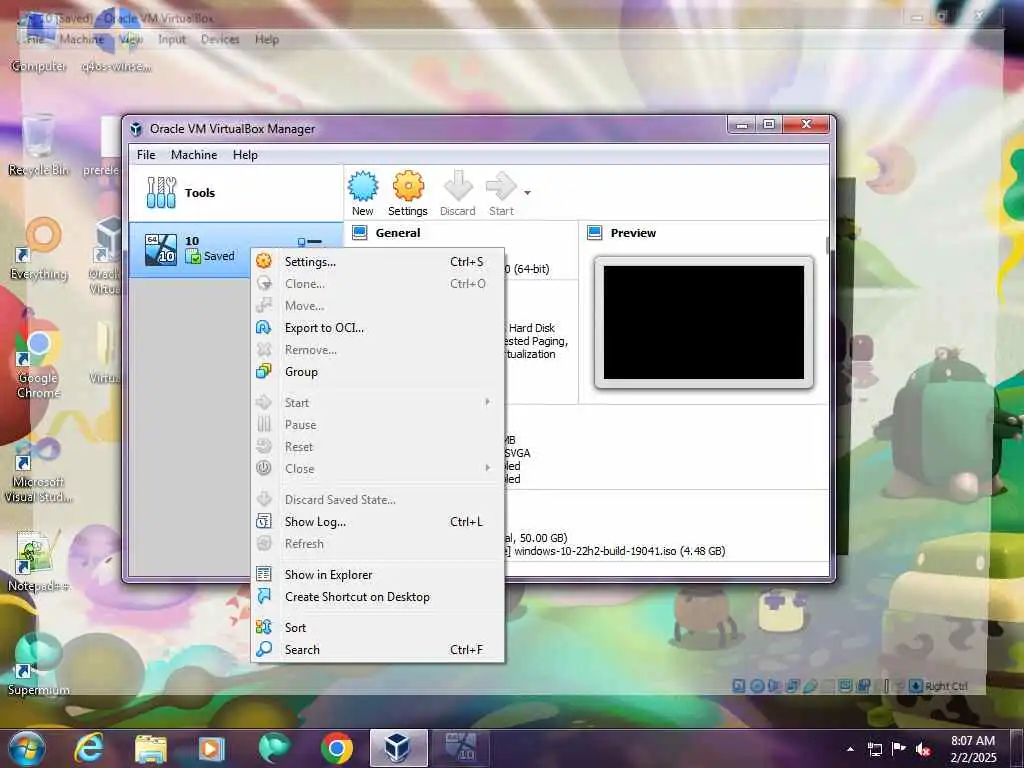
Task: Click the network tray icon
Action: 874,749
